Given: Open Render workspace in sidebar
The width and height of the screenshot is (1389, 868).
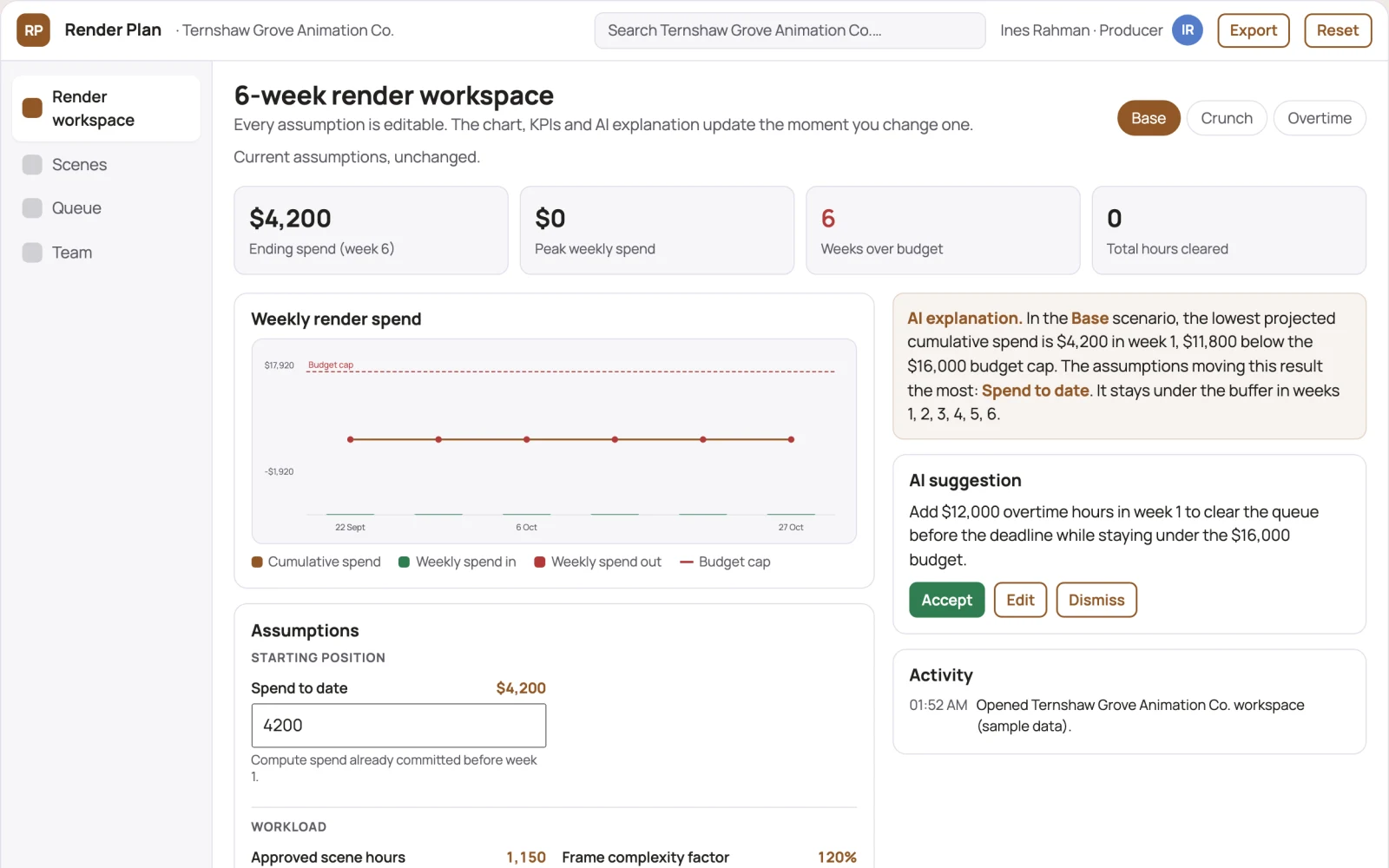Looking at the screenshot, I should [x=106, y=108].
